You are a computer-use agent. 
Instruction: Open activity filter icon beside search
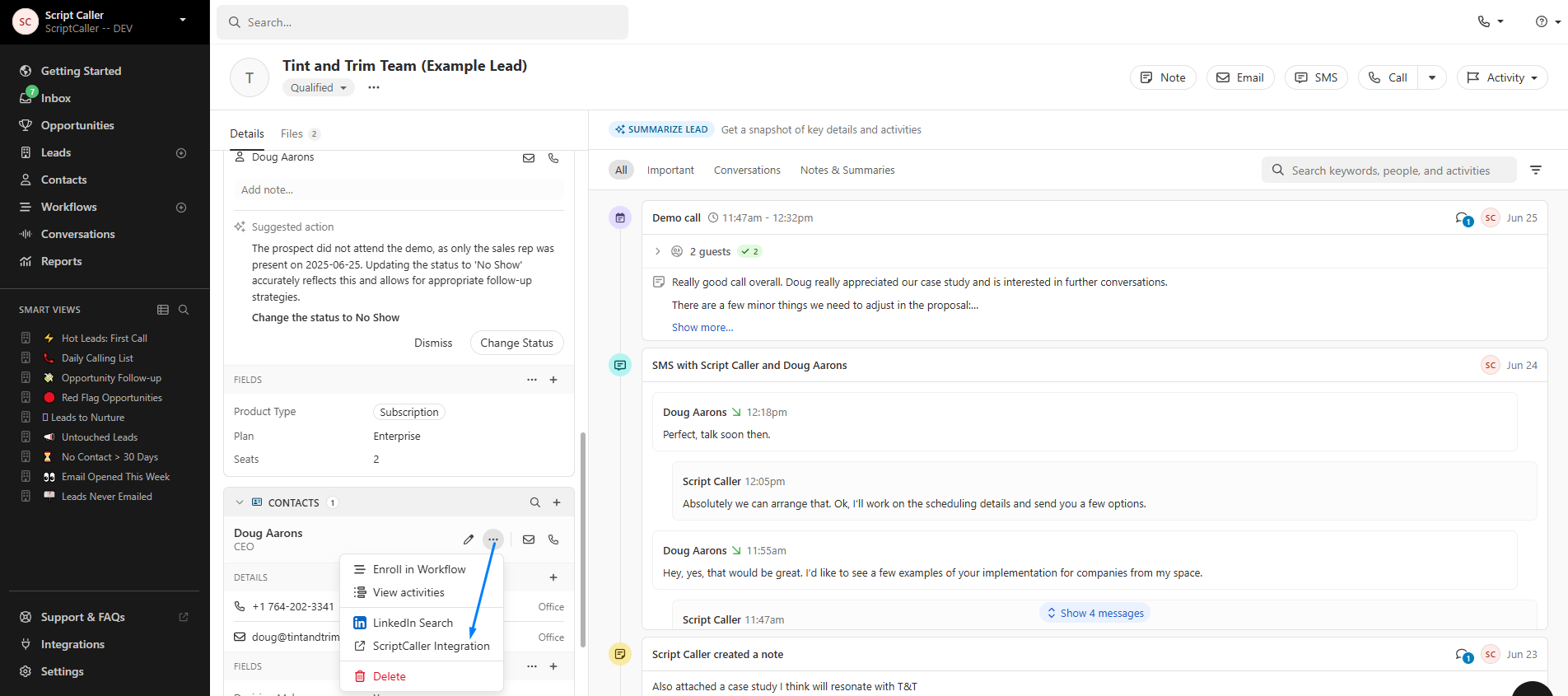(x=1536, y=170)
